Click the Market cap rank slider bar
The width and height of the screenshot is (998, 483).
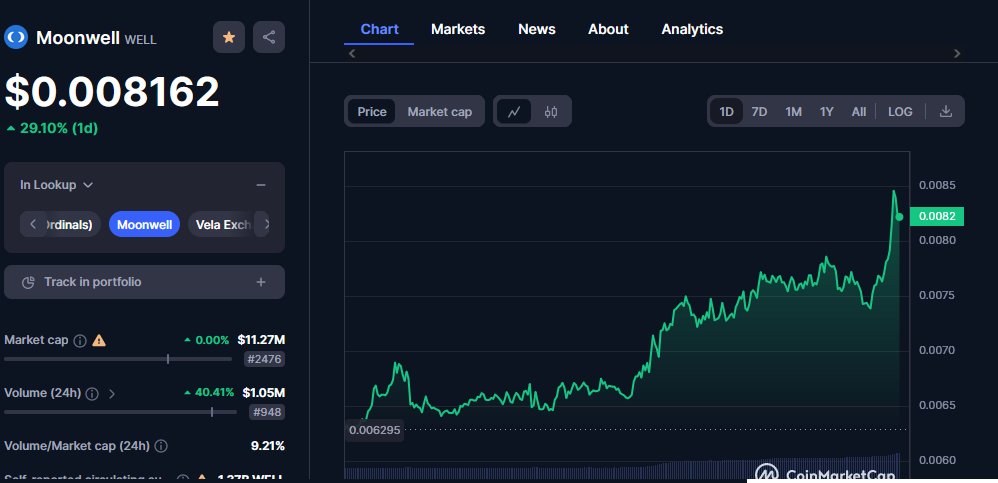(118, 360)
